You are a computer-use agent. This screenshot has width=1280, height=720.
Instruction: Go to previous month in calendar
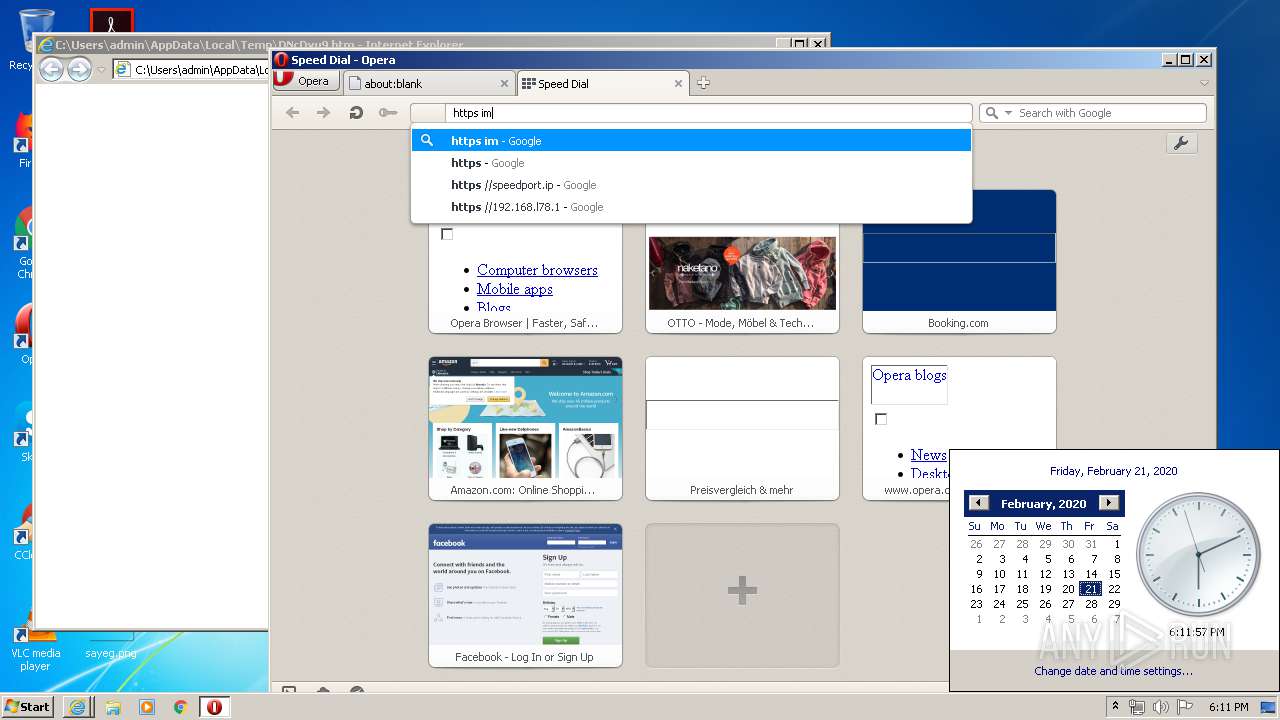coord(979,503)
